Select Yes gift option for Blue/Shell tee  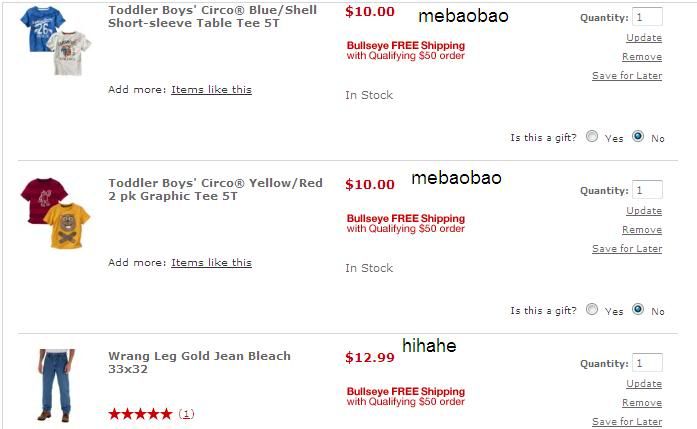click(592, 137)
